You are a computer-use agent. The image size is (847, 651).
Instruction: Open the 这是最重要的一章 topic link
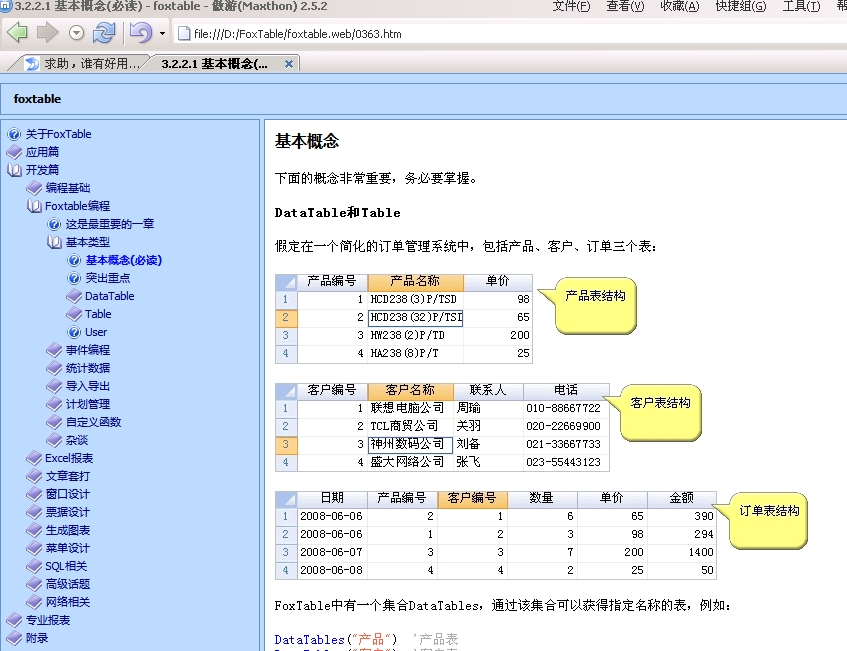(110, 224)
